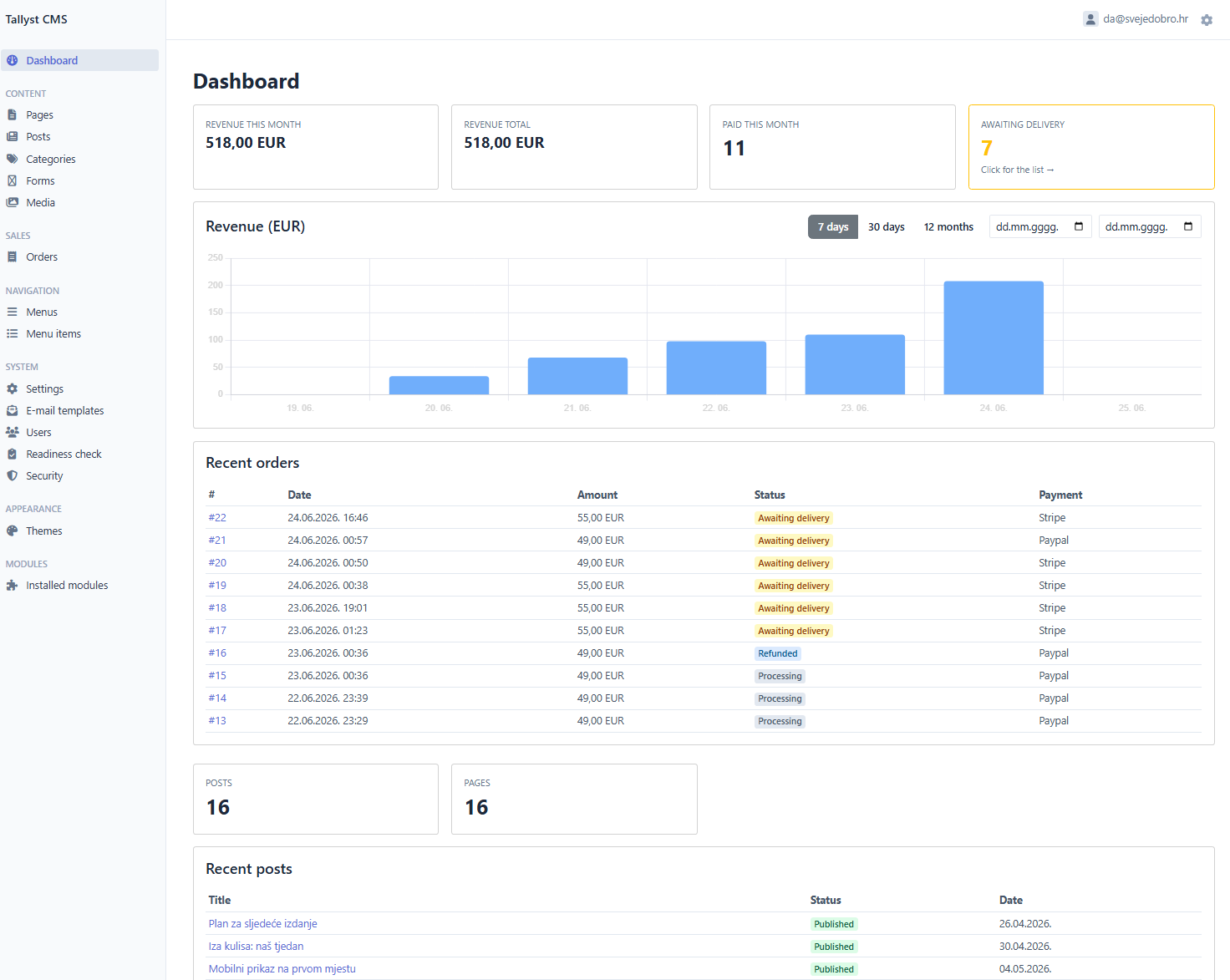Click the Posts newspaper icon
1230x980 pixels.
click(x=12, y=137)
